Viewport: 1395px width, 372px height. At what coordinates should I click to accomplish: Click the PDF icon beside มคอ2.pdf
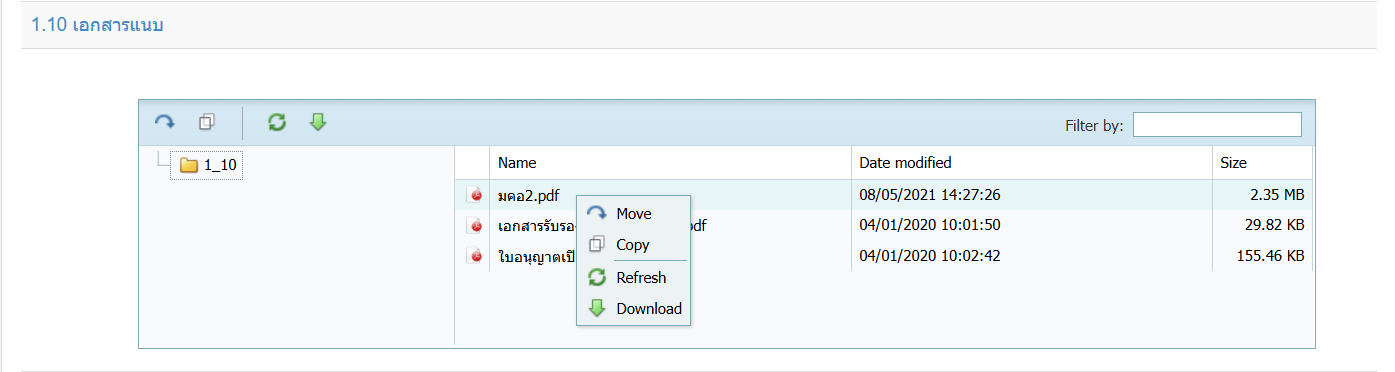point(475,195)
